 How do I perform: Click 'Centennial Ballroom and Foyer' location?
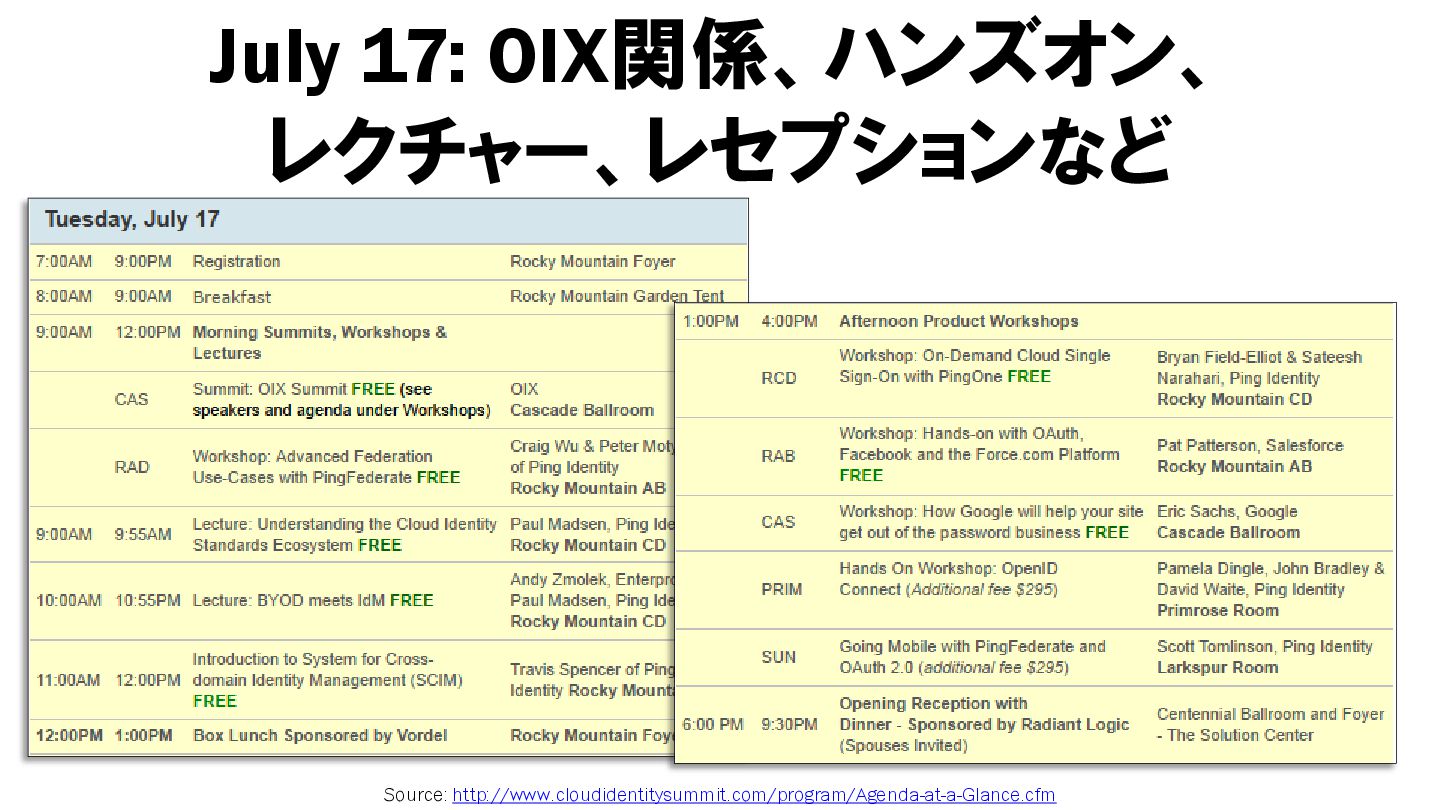pyautogui.click(x=1271, y=715)
